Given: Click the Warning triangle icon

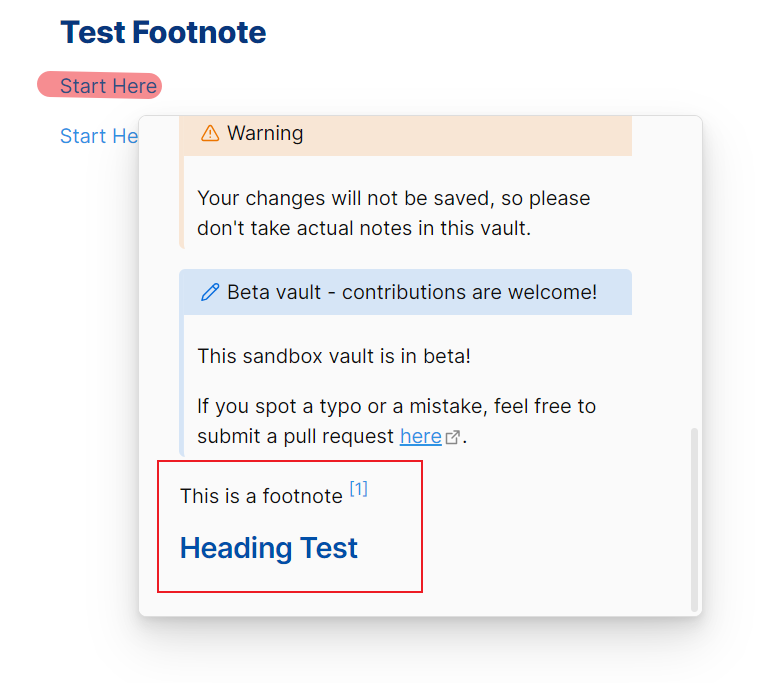Looking at the screenshot, I should (x=210, y=133).
